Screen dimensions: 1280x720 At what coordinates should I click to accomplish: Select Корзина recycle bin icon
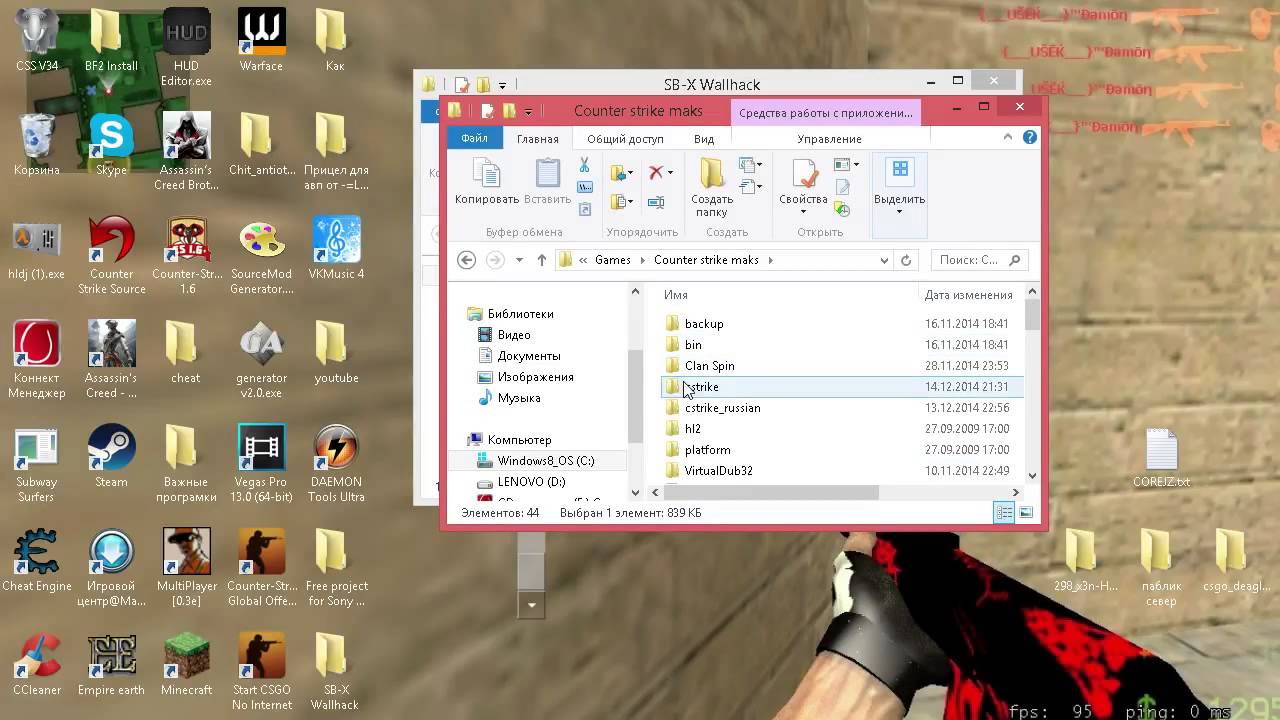(x=37, y=145)
